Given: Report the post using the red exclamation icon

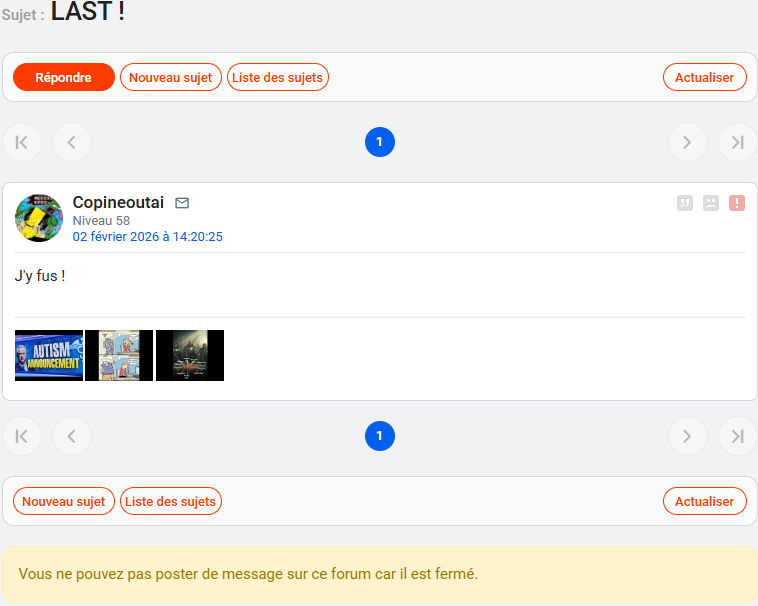Looking at the screenshot, I should [x=737, y=203].
